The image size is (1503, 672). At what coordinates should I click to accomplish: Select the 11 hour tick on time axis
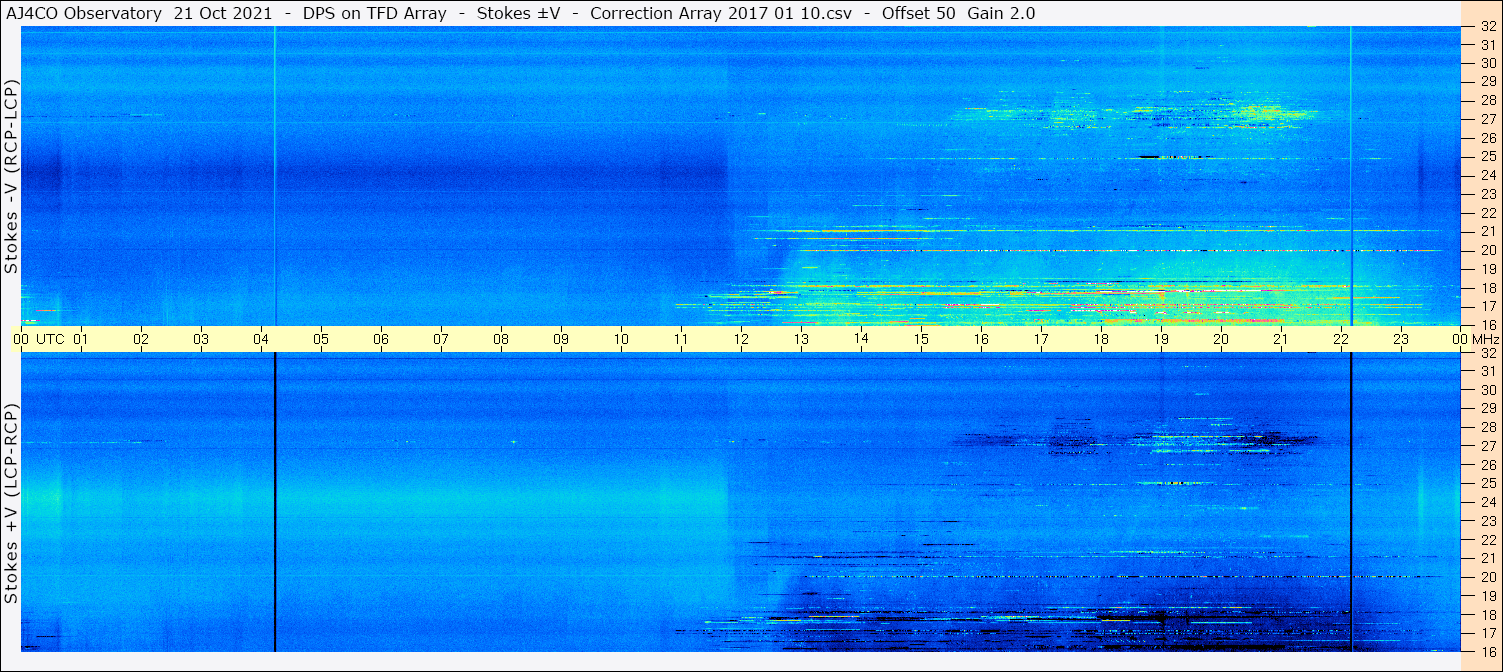tap(681, 340)
